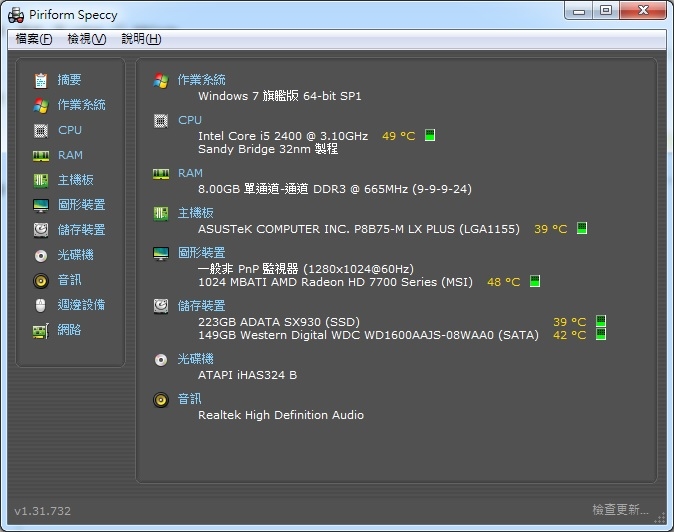
Task: Click the green temperature indicator for motherboard 39 °C
Action: click(x=582, y=228)
